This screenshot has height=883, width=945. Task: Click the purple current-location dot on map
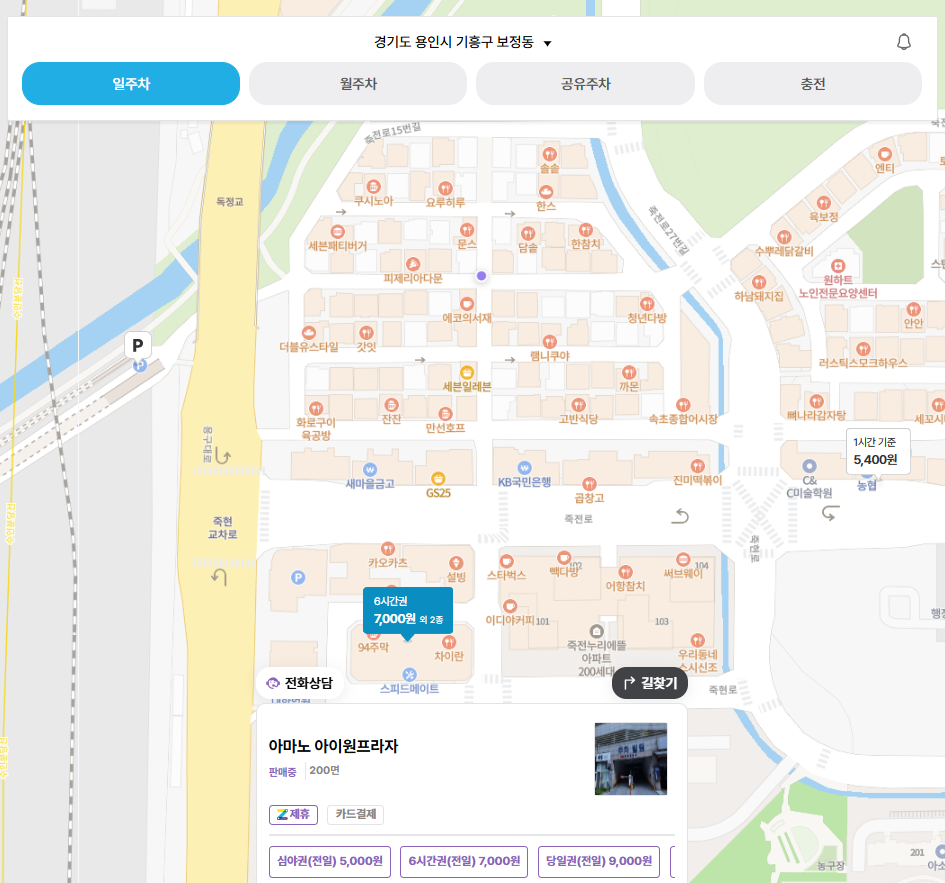click(x=481, y=275)
